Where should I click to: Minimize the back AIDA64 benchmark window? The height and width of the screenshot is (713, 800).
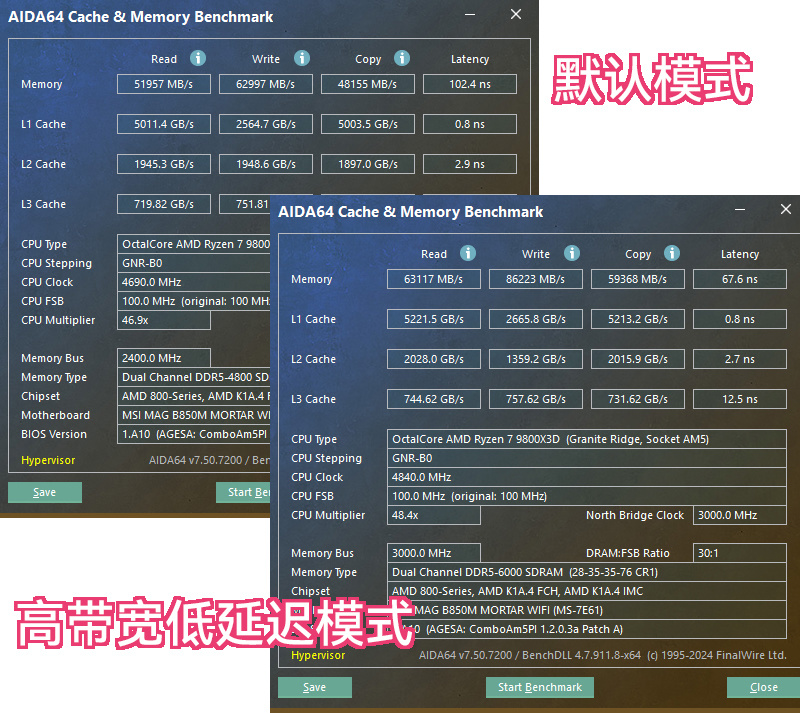(470, 14)
